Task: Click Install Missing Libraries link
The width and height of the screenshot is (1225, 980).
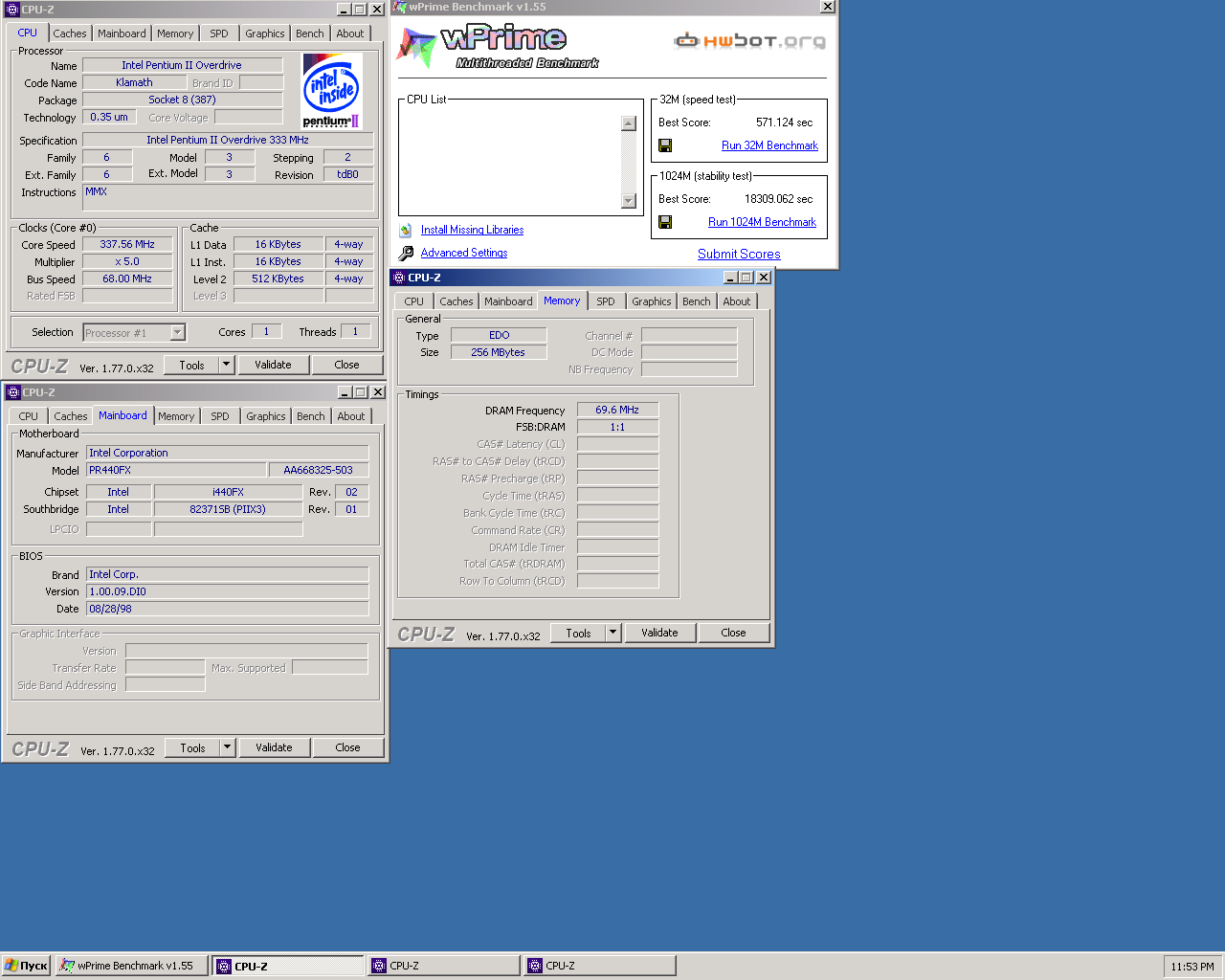Action: coord(472,230)
